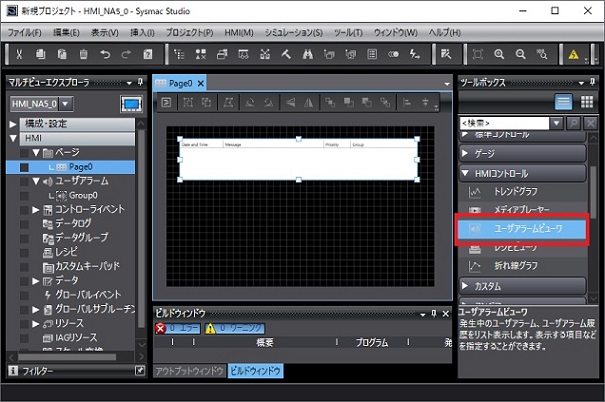
Task: Select Group0 under user alarms
Action: pos(83,196)
